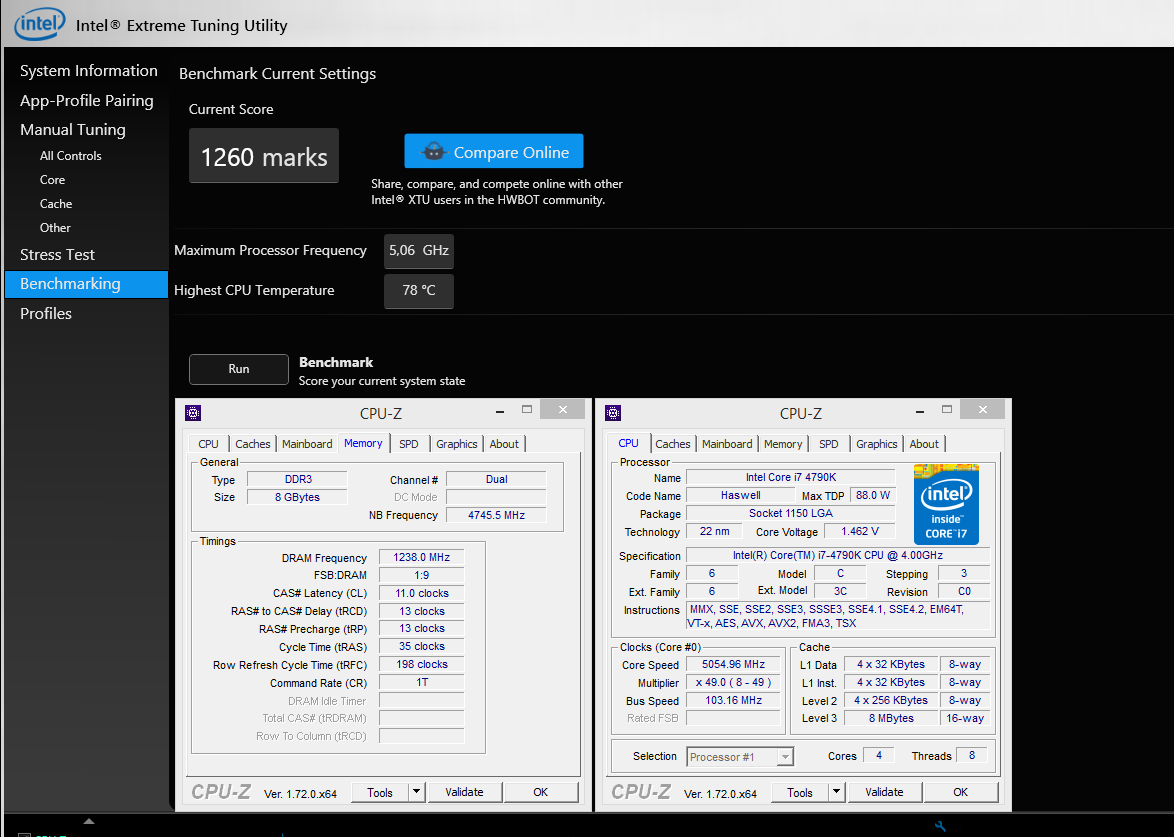The width and height of the screenshot is (1174, 837).
Task: Open Cache tuning sub-item
Action: point(56,204)
